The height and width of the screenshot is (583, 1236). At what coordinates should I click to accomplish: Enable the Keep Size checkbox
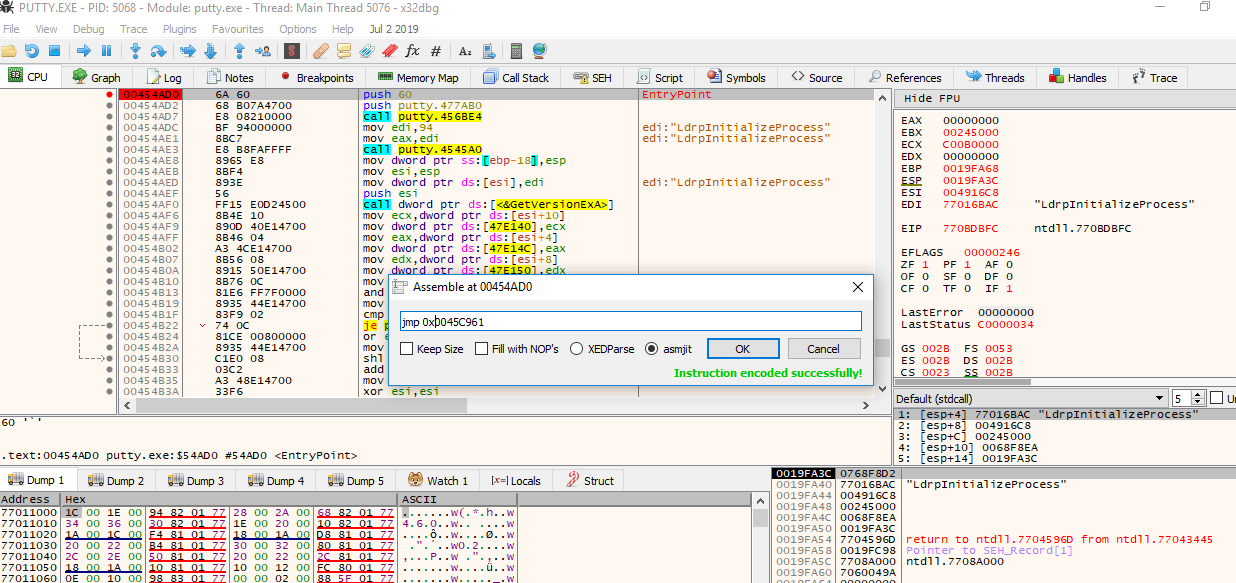coord(407,349)
